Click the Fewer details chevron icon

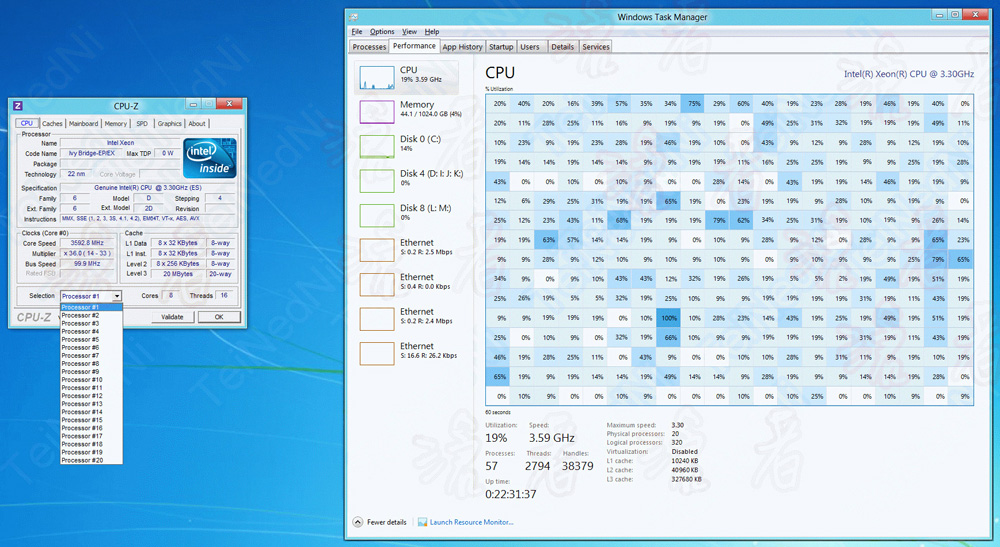point(358,522)
